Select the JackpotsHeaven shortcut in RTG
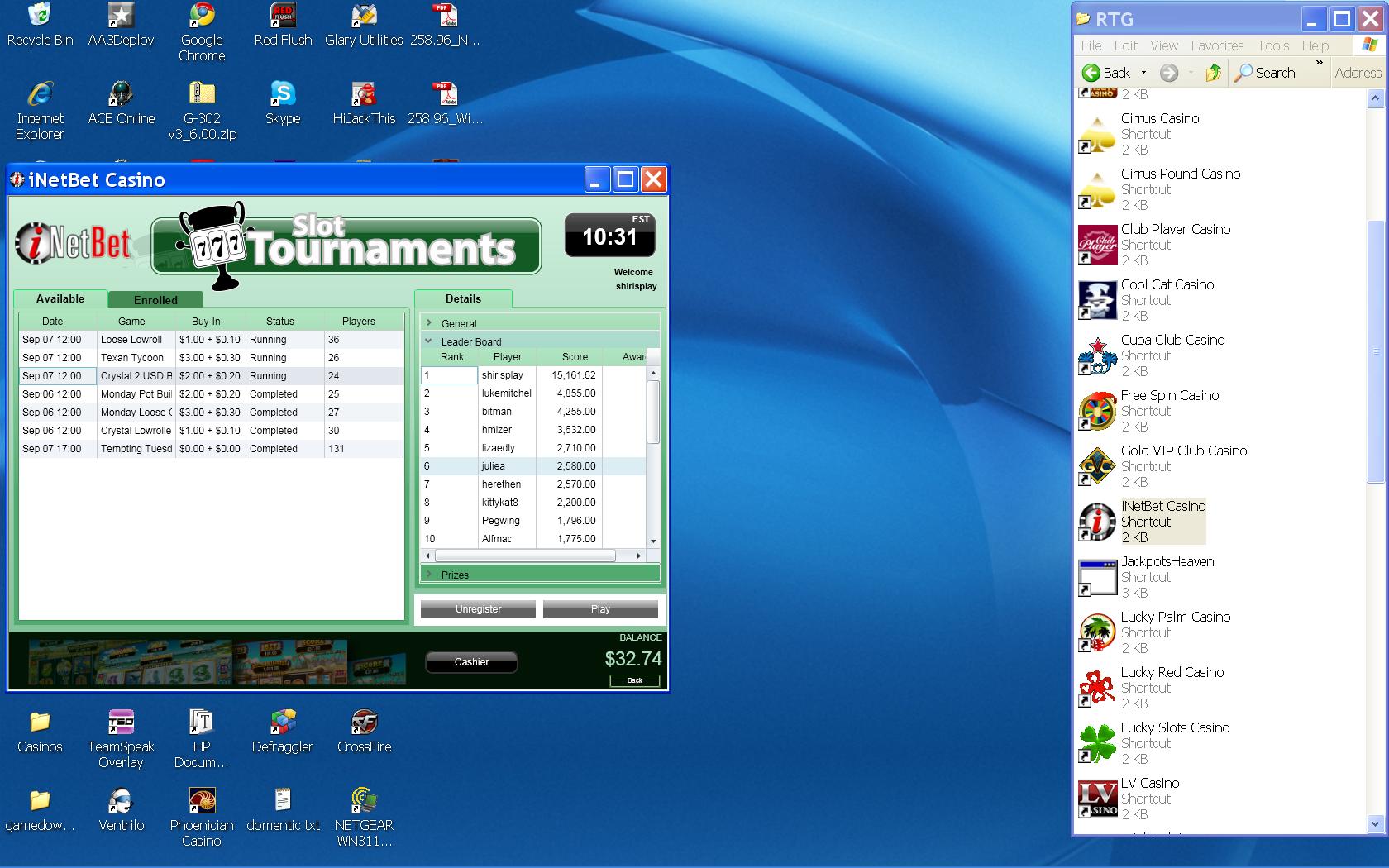The height and width of the screenshot is (868, 1389). (x=1147, y=577)
